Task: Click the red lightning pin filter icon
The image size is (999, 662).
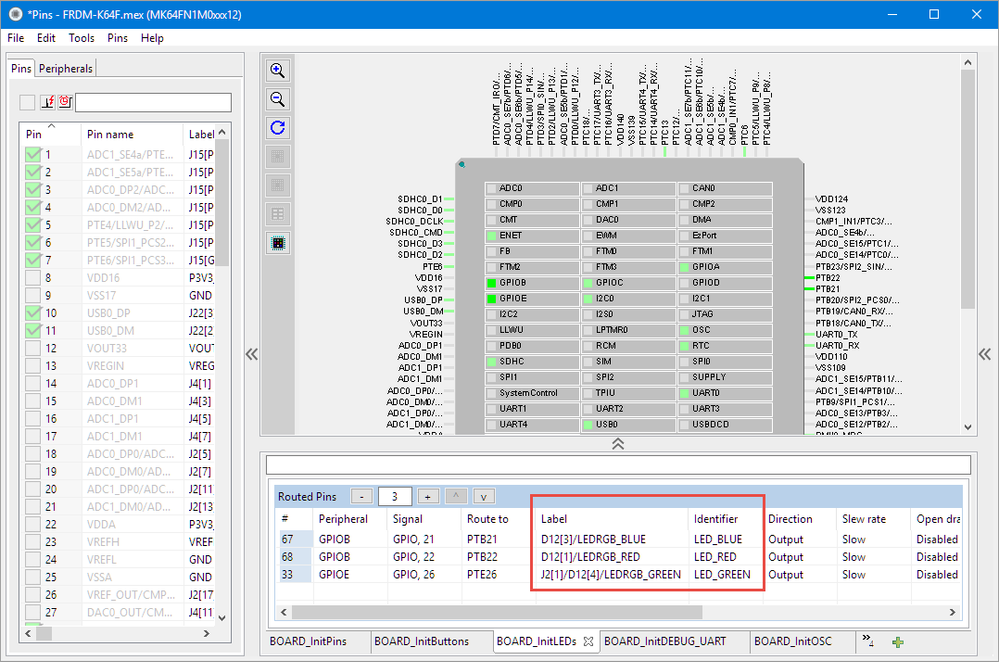Action: point(48,102)
